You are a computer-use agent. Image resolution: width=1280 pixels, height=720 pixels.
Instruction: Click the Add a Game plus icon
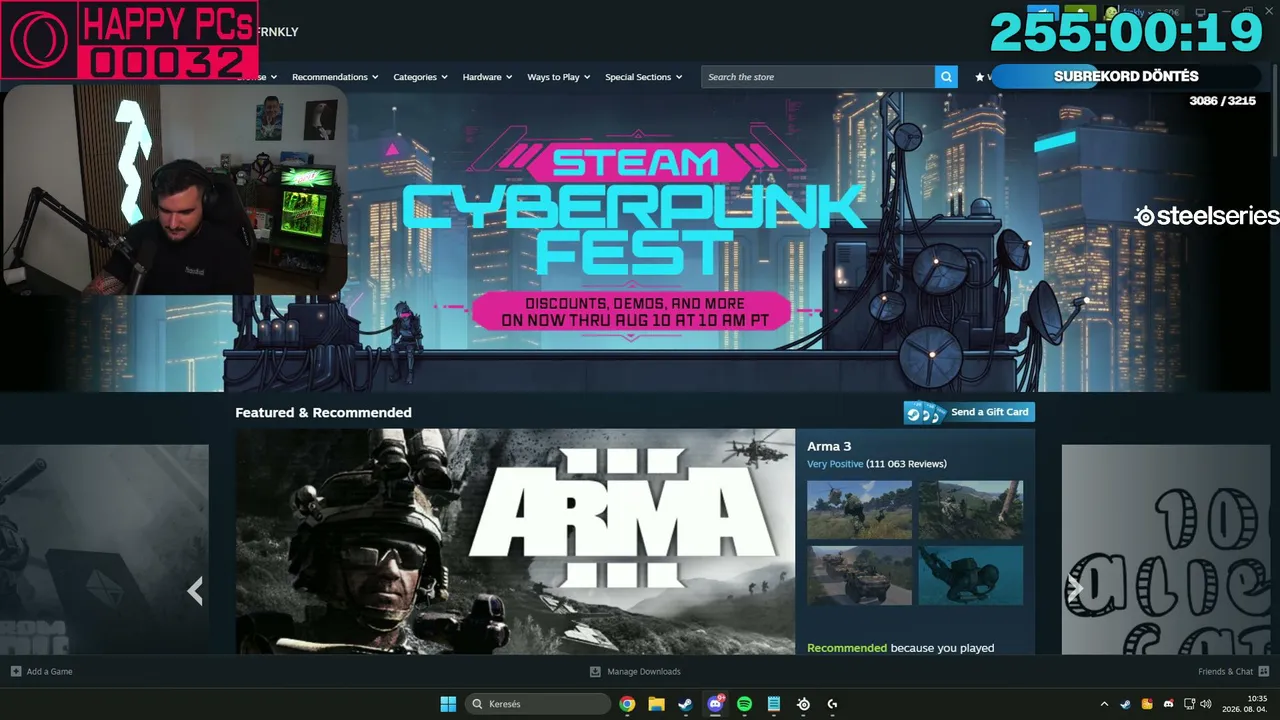tap(16, 671)
